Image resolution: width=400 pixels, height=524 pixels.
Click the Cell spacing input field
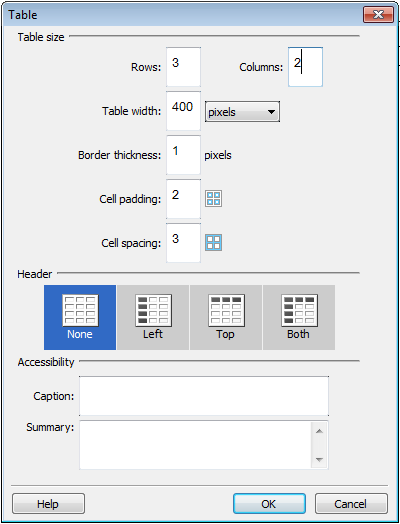point(183,243)
